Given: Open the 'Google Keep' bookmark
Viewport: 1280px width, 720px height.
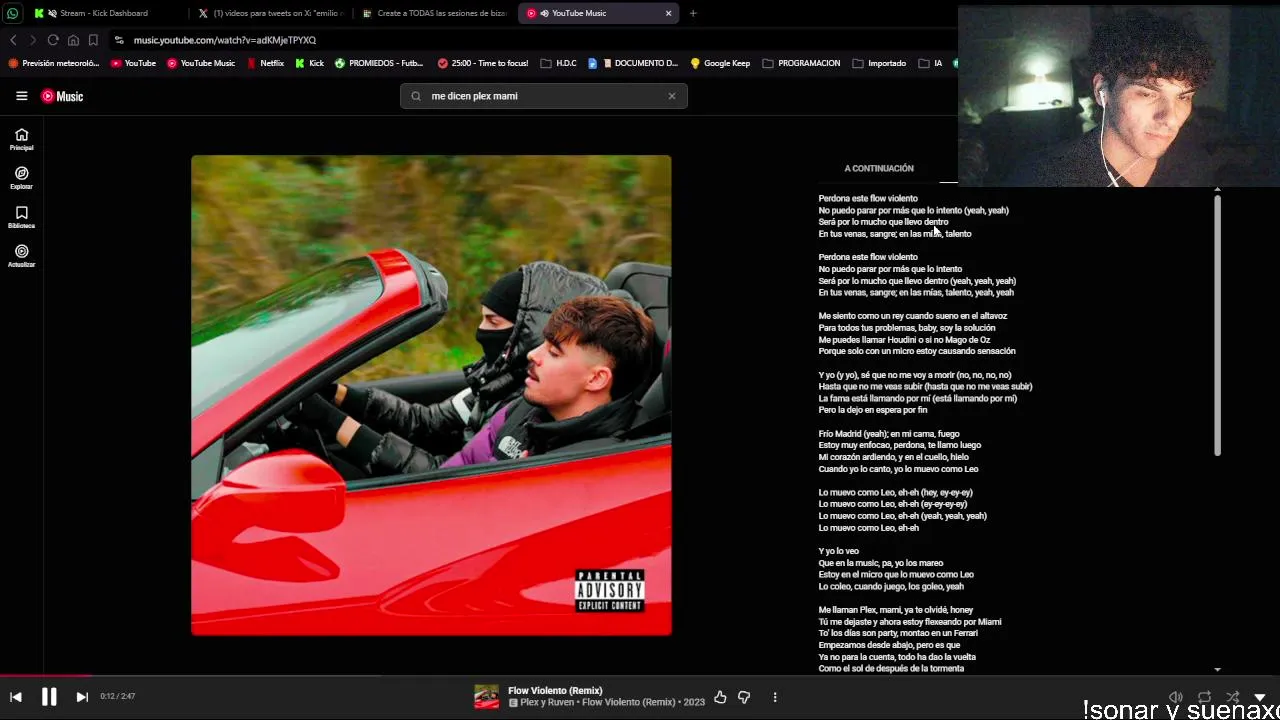Looking at the screenshot, I should coord(720,63).
